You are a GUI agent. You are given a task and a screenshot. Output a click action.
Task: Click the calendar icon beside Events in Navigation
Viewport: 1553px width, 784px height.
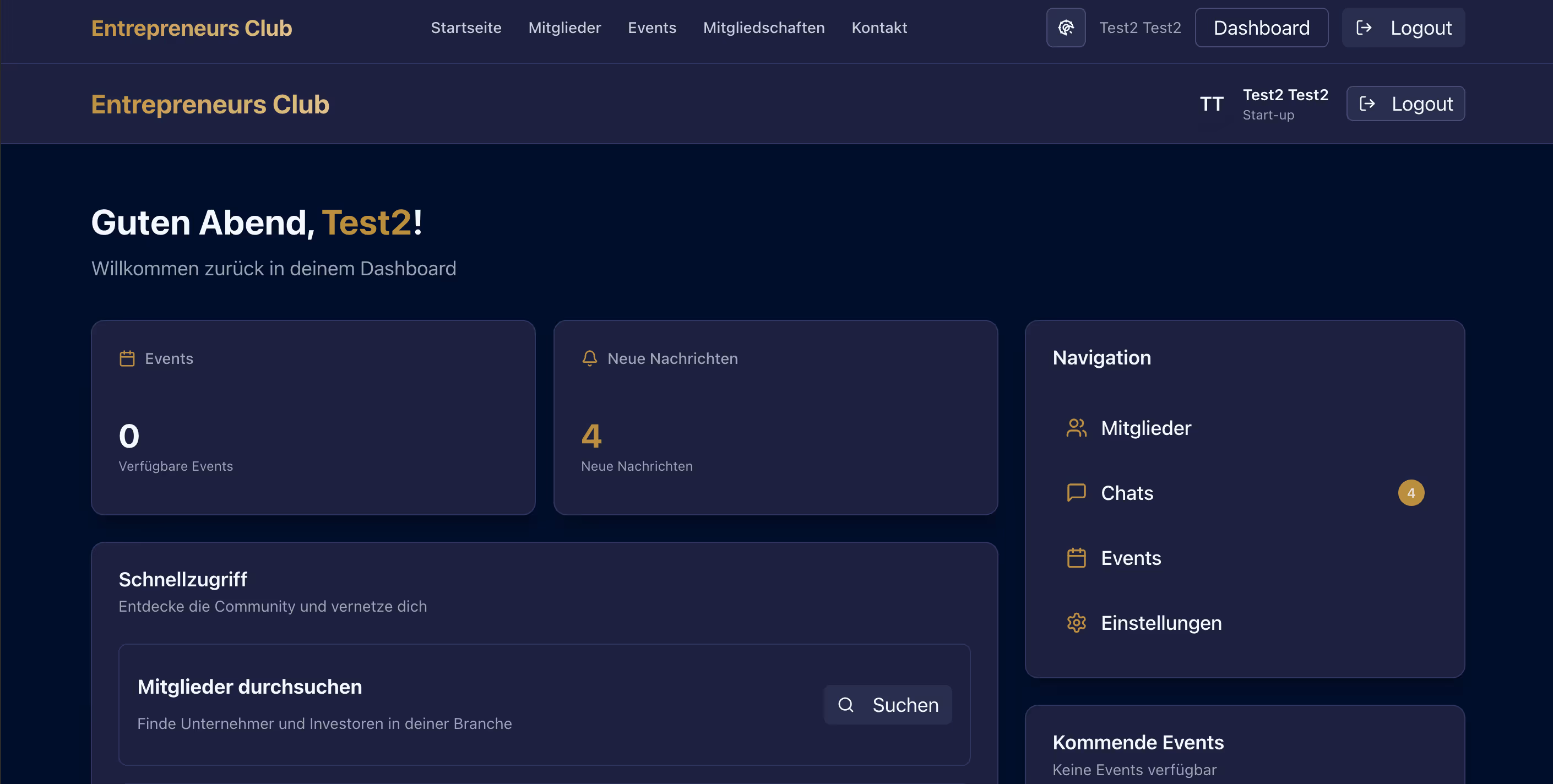click(1076, 558)
